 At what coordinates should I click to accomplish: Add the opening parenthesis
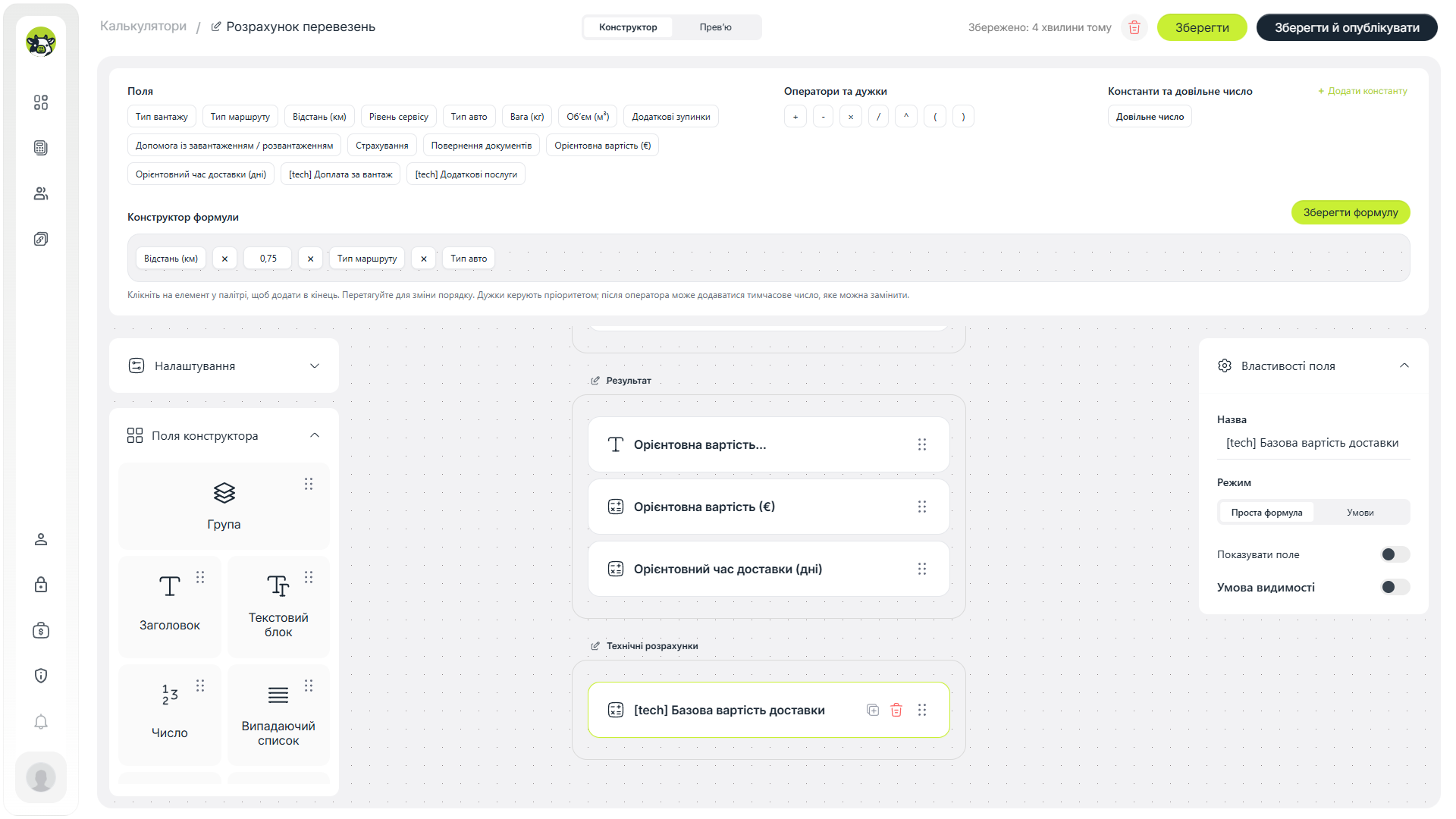[x=935, y=117]
